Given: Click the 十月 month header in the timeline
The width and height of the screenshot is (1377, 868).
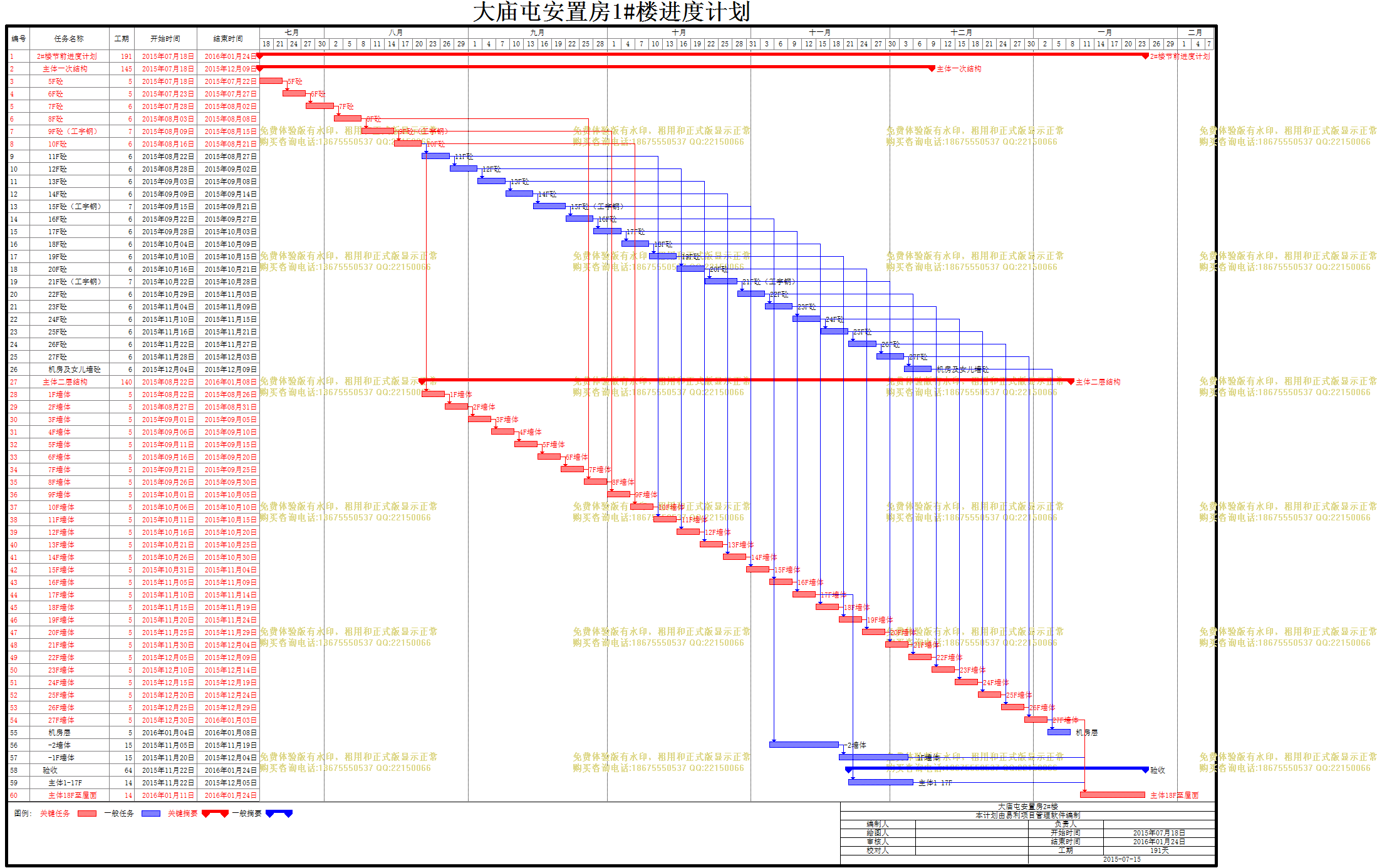Looking at the screenshot, I should (679, 33).
